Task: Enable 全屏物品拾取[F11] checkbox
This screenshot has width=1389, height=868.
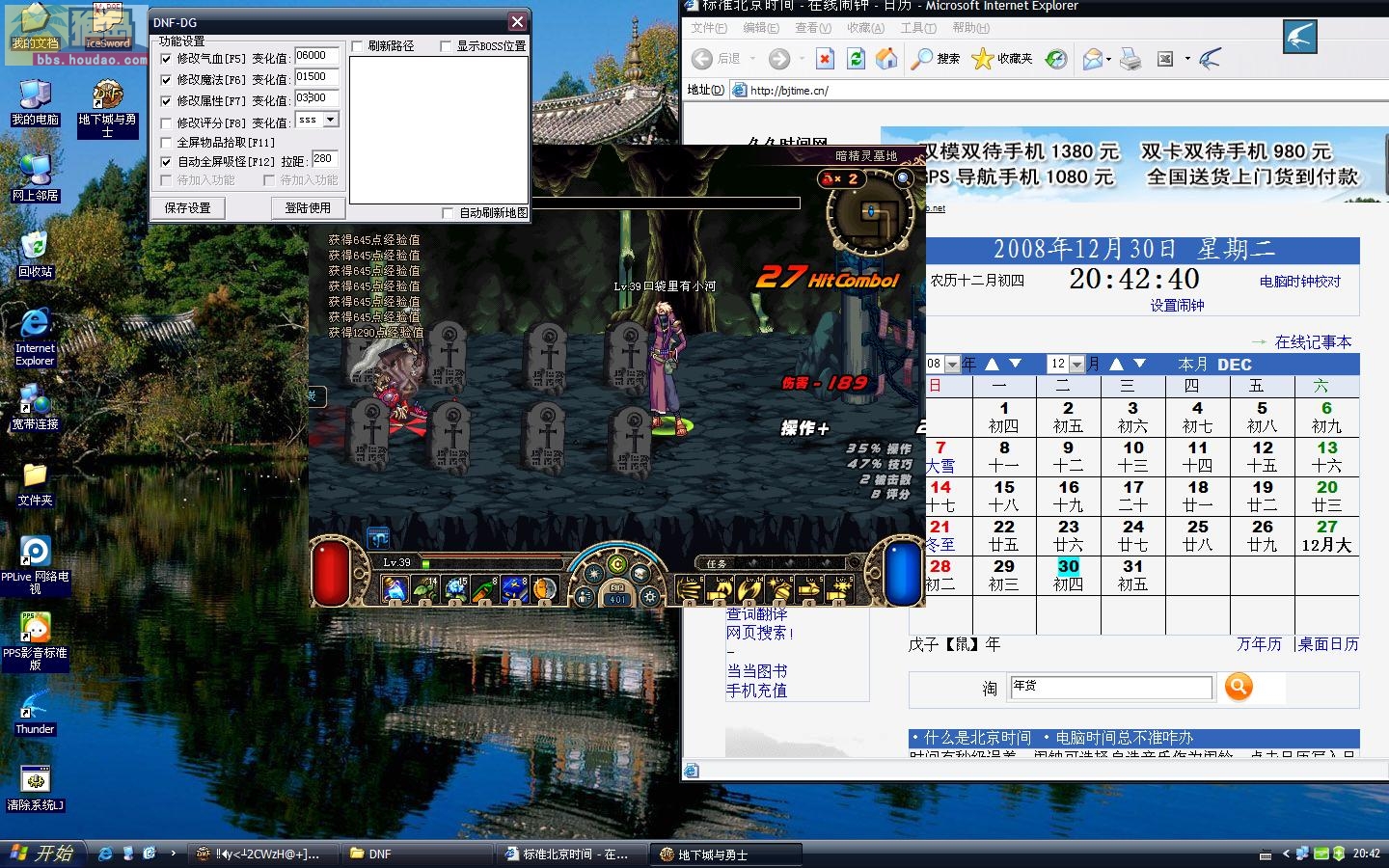Action: click(166, 143)
